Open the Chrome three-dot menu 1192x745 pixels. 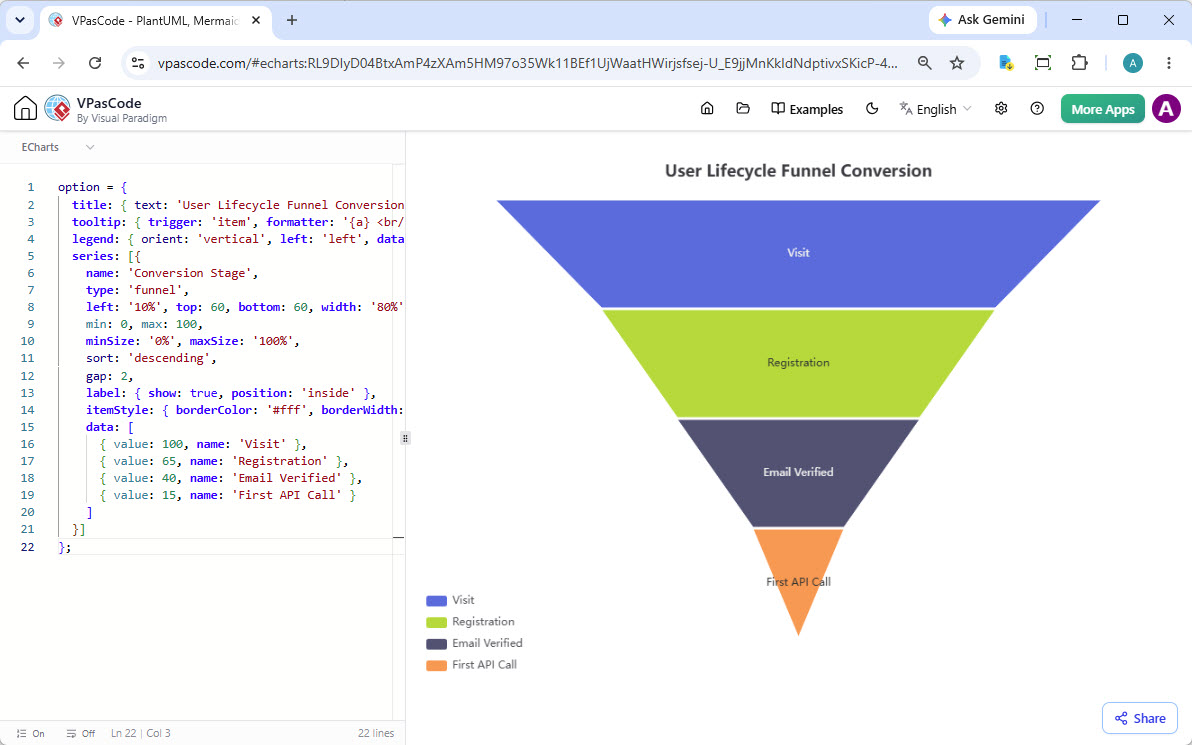(x=1169, y=63)
